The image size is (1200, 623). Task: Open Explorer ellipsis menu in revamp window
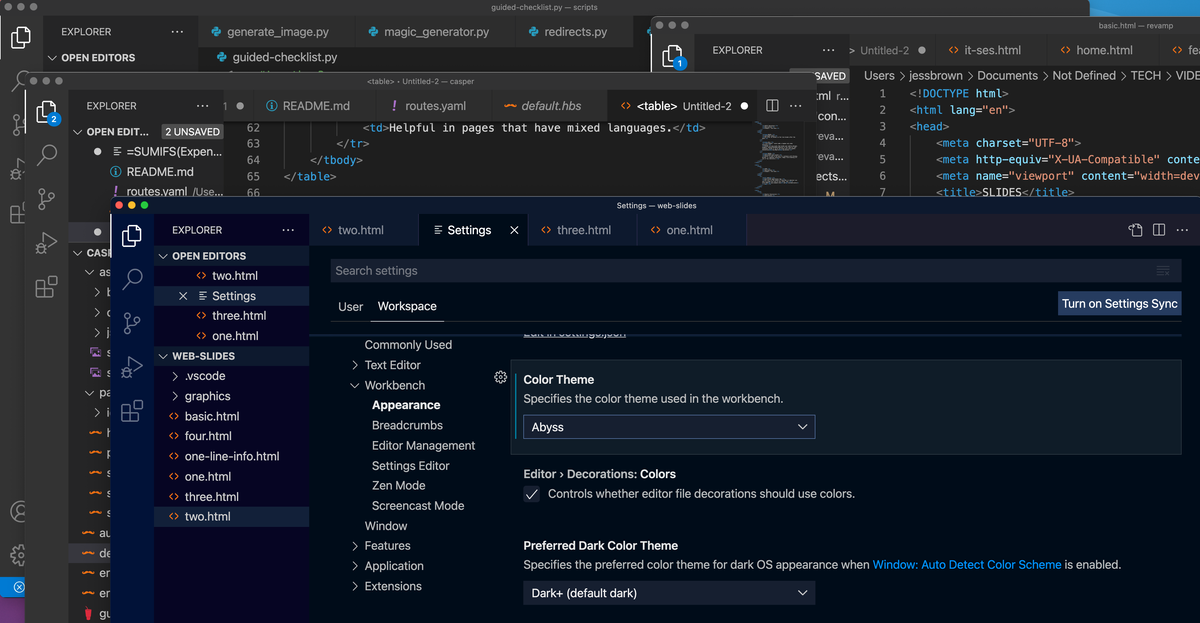(828, 50)
